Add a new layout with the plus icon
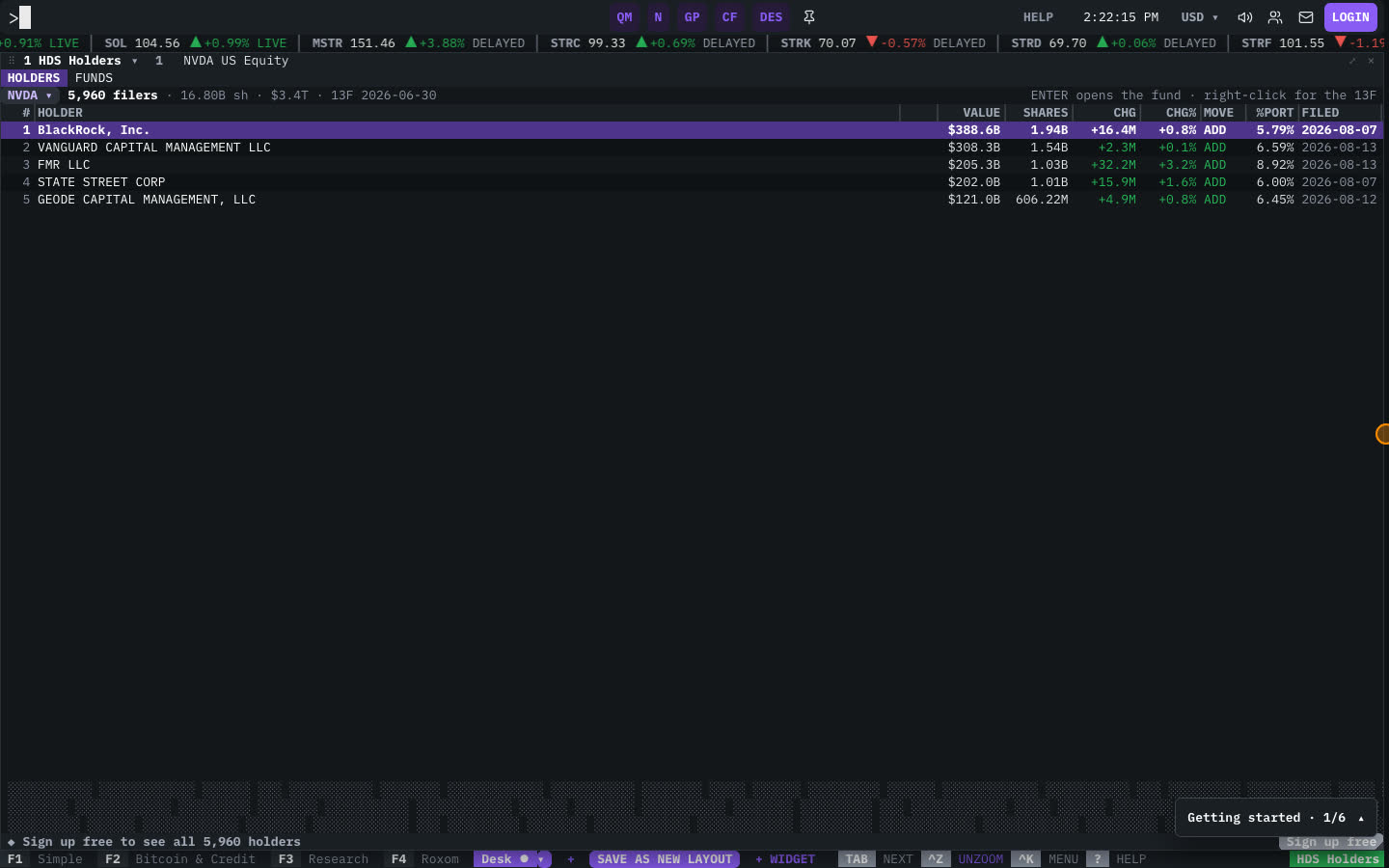This screenshot has height=868, width=1389. click(571, 859)
